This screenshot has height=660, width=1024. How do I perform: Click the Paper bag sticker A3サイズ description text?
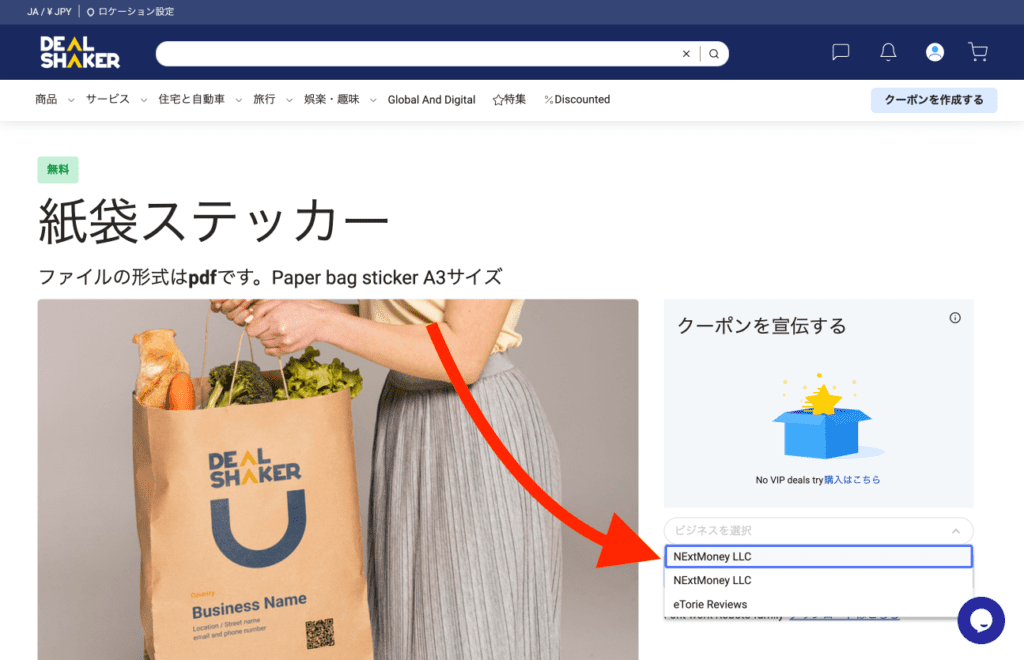(x=387, y=277)
